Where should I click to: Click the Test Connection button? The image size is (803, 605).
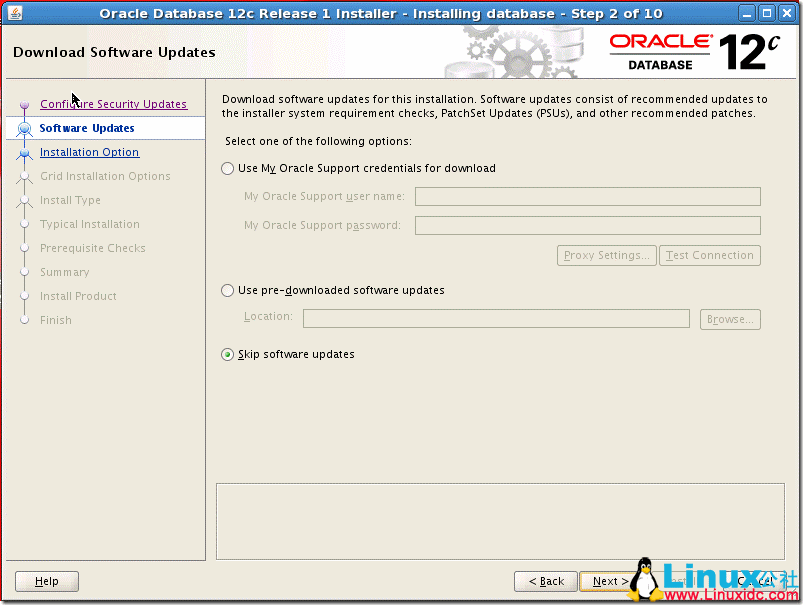pos(709,255)
